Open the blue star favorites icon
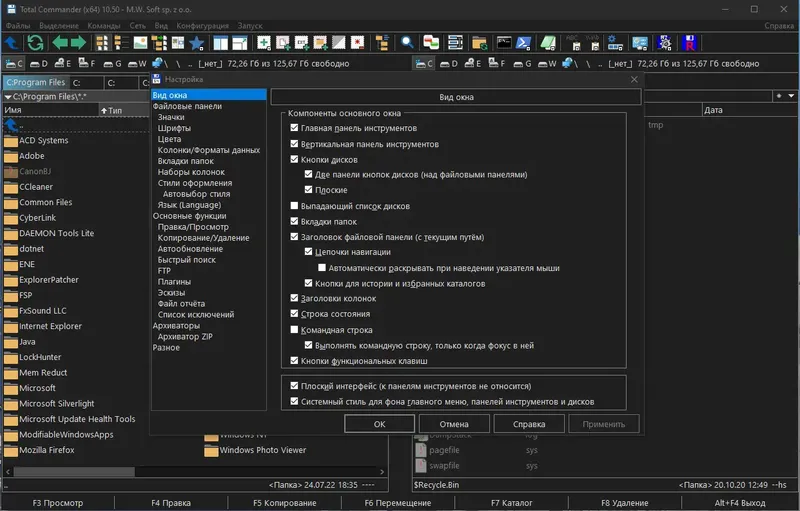The height and width of the screenshot is (511, 800). (196, 43)
